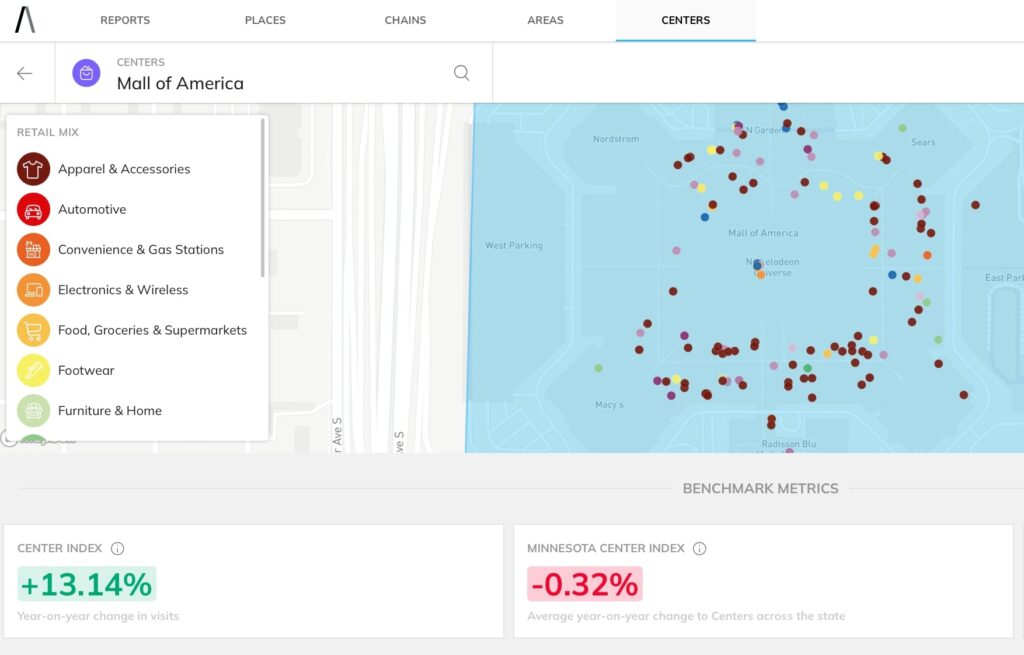Click the Center Index info icon
1024x655 pixels.
click(118, 548)
